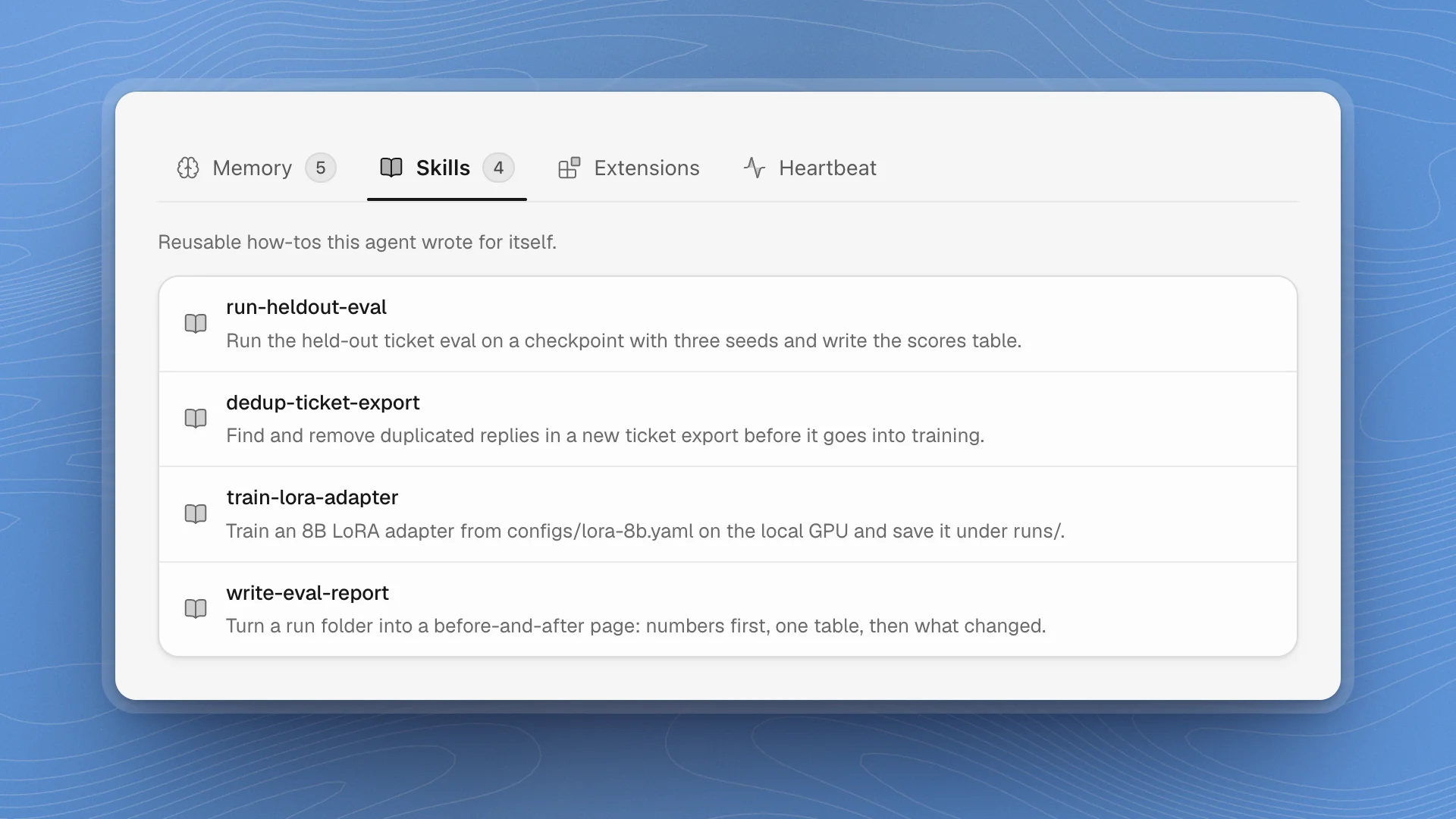This screenshot has width=1456, height=819.
Task: Click the open book icon beside Skills
Action: point(391,168)
